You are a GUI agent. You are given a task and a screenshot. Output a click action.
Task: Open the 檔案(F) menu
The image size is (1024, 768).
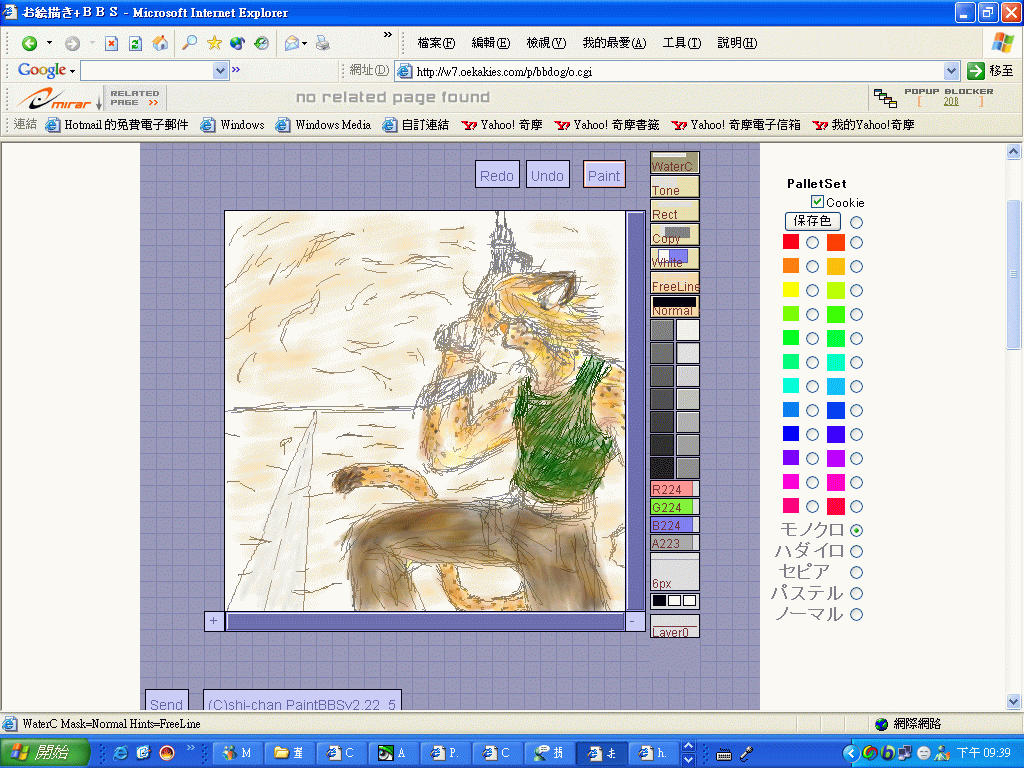point(436,43)
